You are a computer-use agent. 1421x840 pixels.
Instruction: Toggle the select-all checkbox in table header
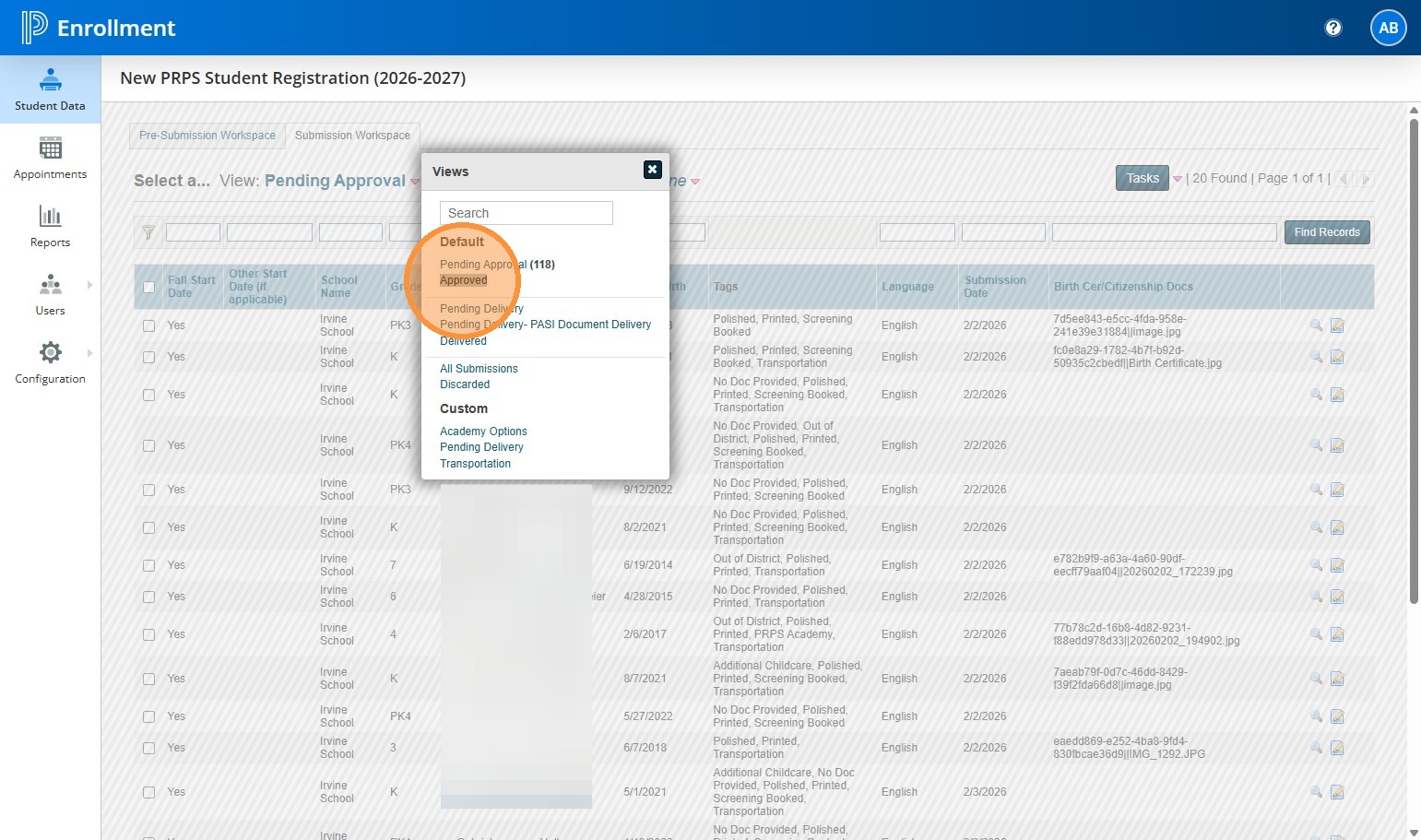click(x=149, y=287)
